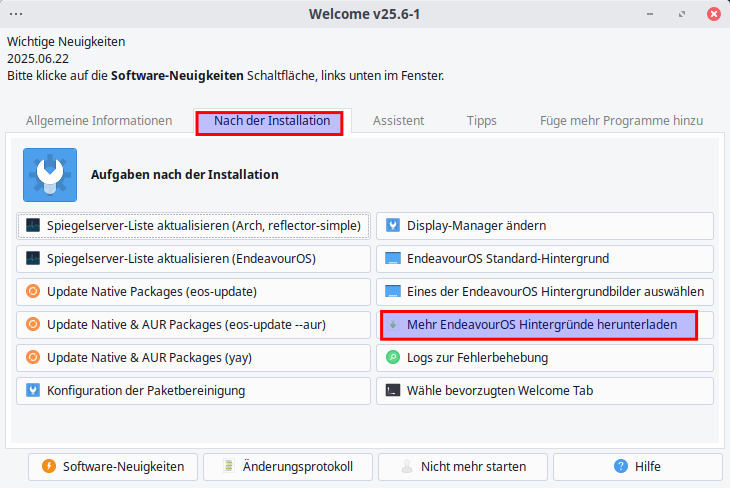The image size is (730, 488).
Task: Update mirror list with Arch reflector-simple
Action: [194, 226]
